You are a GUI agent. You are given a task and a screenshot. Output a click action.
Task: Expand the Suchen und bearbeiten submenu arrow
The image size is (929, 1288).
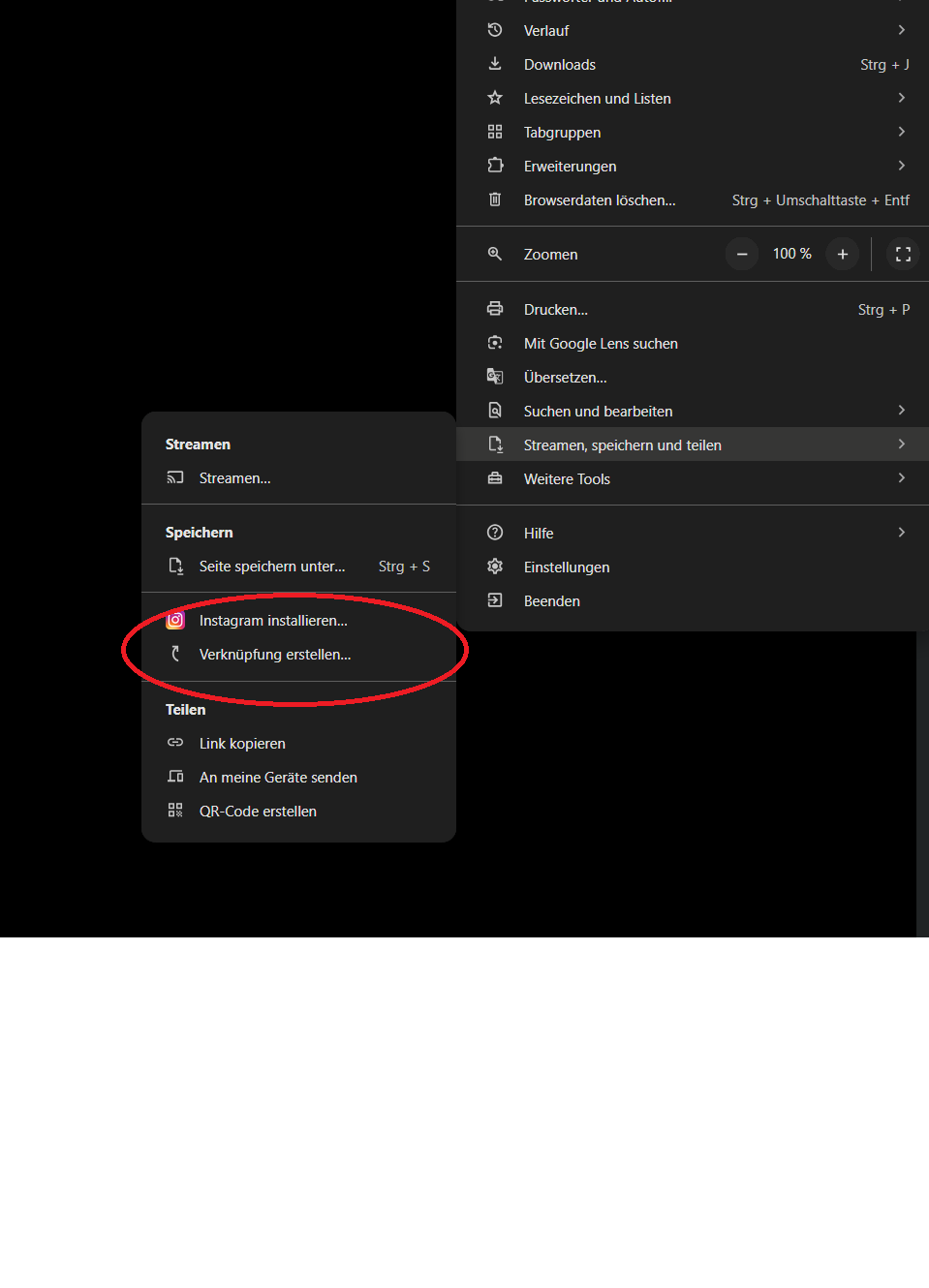pyautogui.click(x=901, y=411)
